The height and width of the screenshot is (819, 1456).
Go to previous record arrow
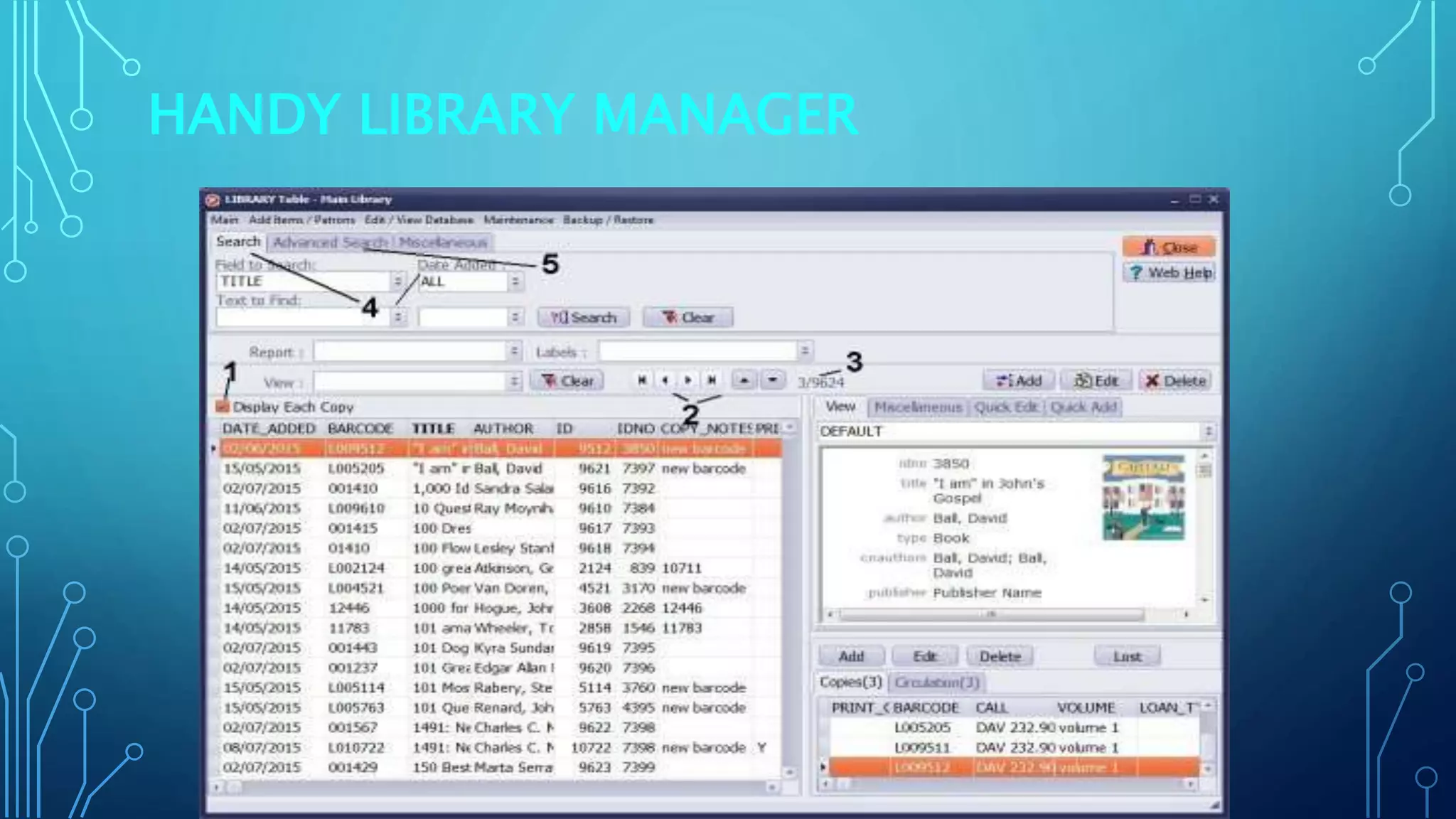(x=665, y=380)
